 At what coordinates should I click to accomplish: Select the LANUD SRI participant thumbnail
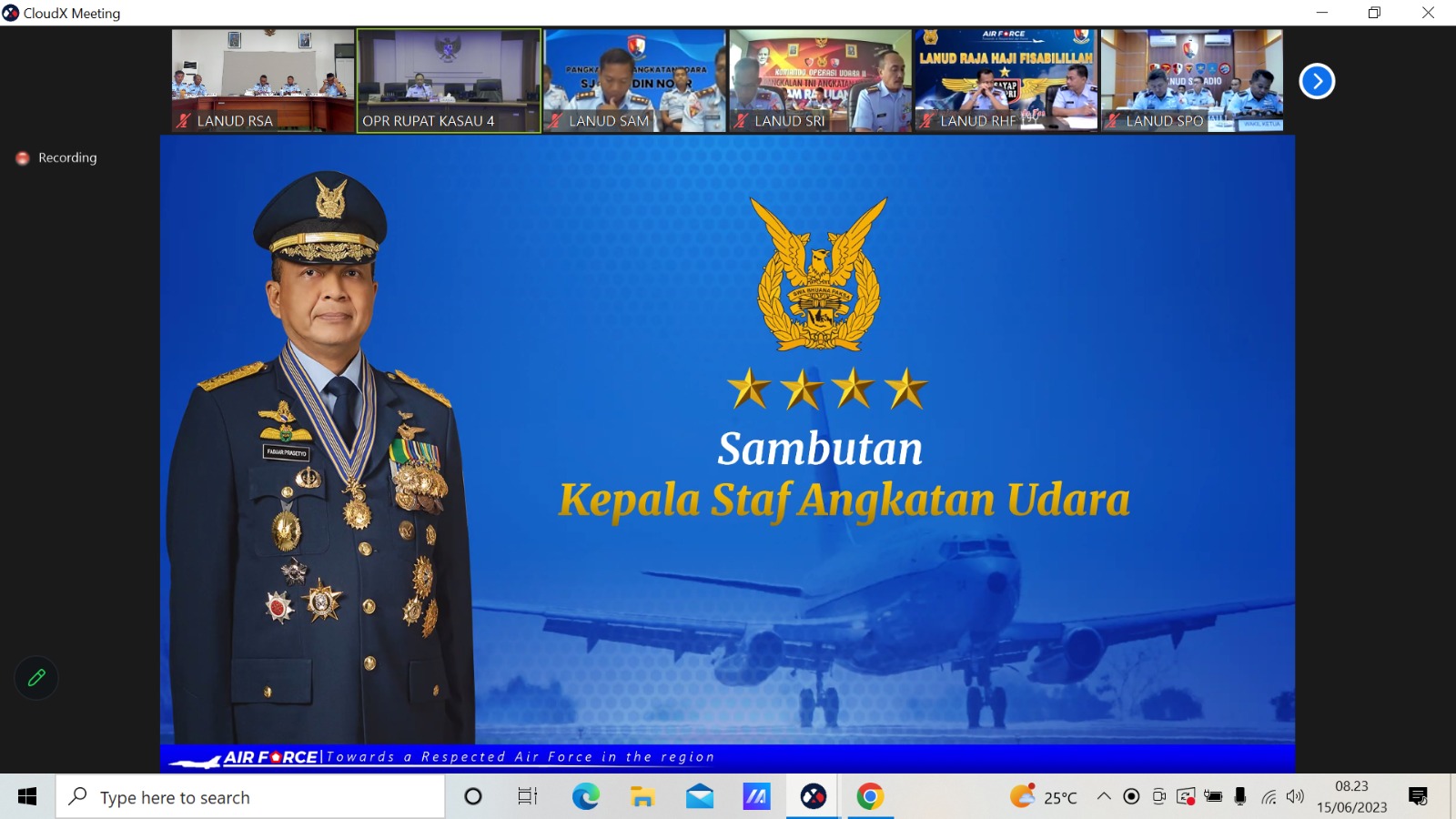coord(820,81)
